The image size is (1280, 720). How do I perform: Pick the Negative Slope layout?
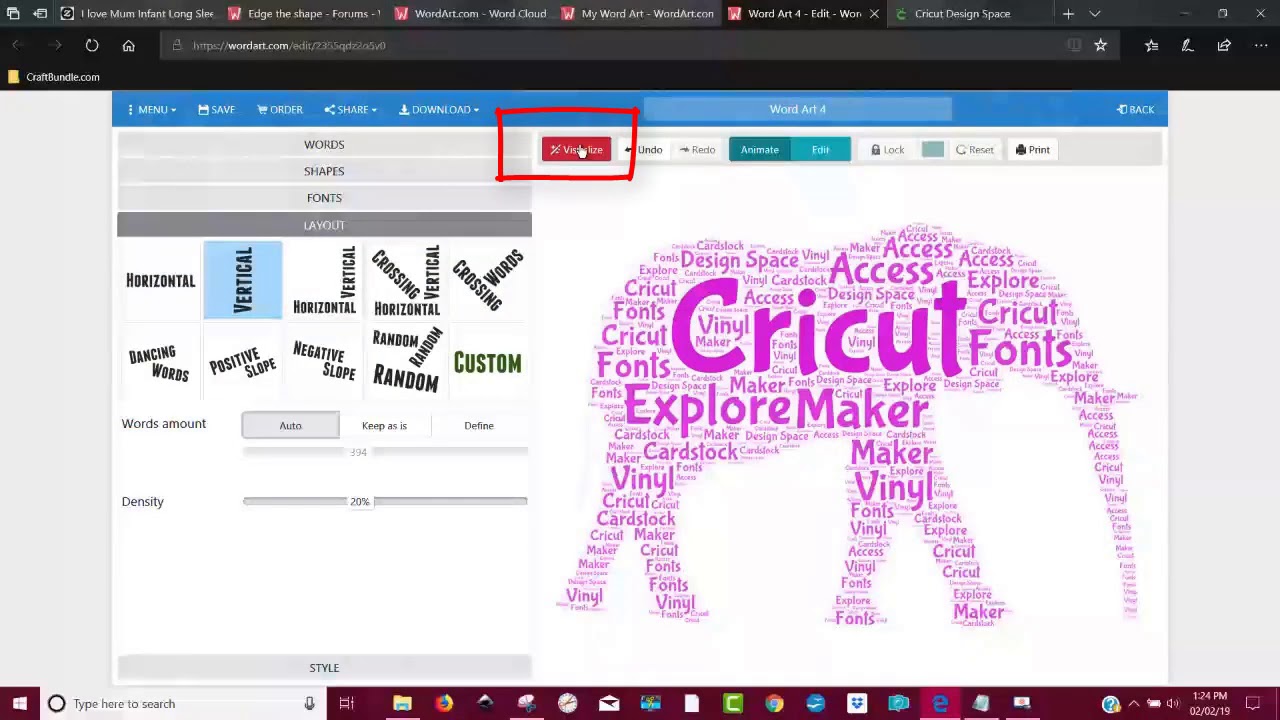(x=324, y=363)
